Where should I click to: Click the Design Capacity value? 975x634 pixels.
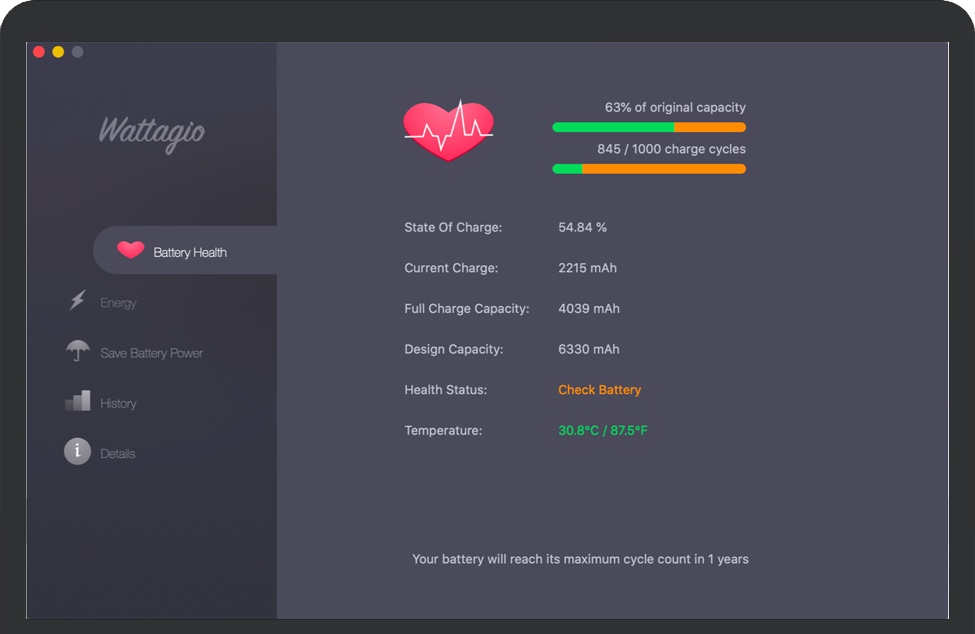[588, 348]
